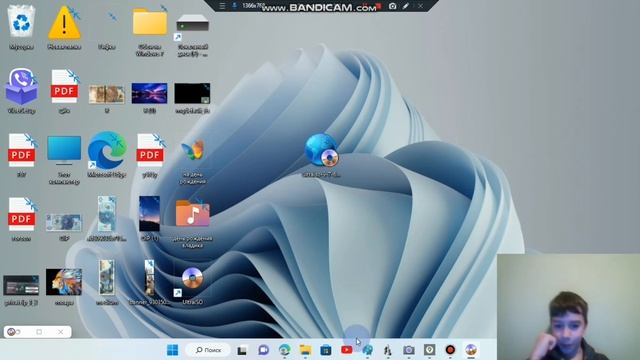Screen dimensions: 640x360
Task: Open the horizontal blue banknote image thumbnail
Action: coord(64,222)
